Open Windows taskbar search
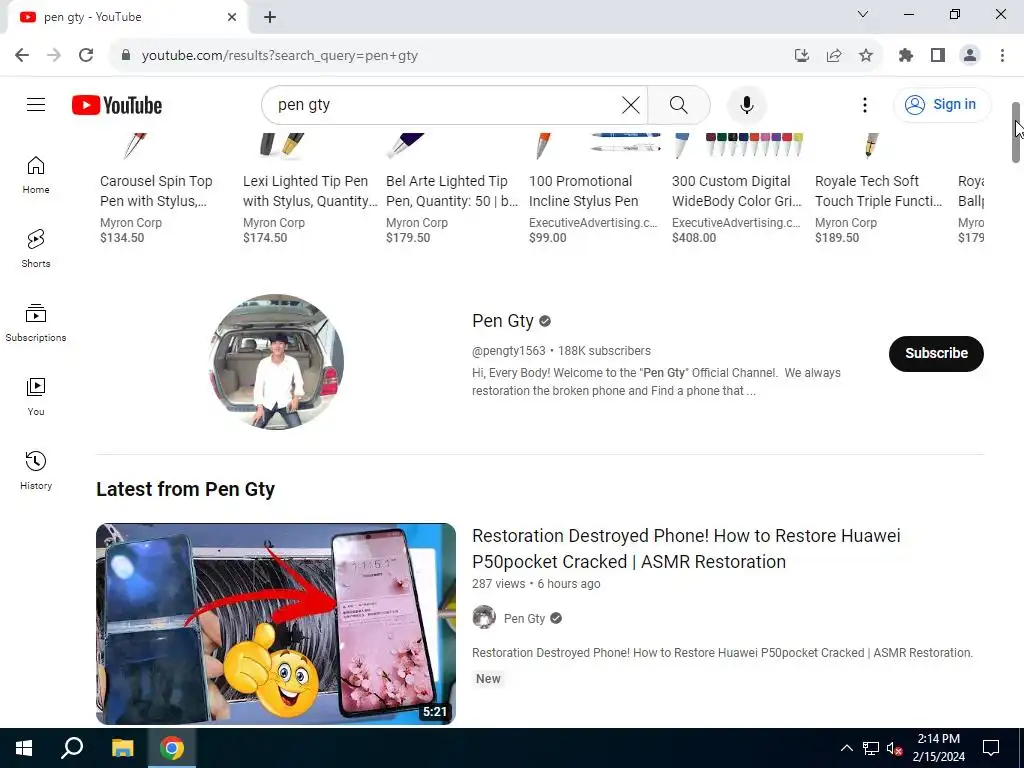Screen dimensions: 1024x768 (x=72, y=748)
